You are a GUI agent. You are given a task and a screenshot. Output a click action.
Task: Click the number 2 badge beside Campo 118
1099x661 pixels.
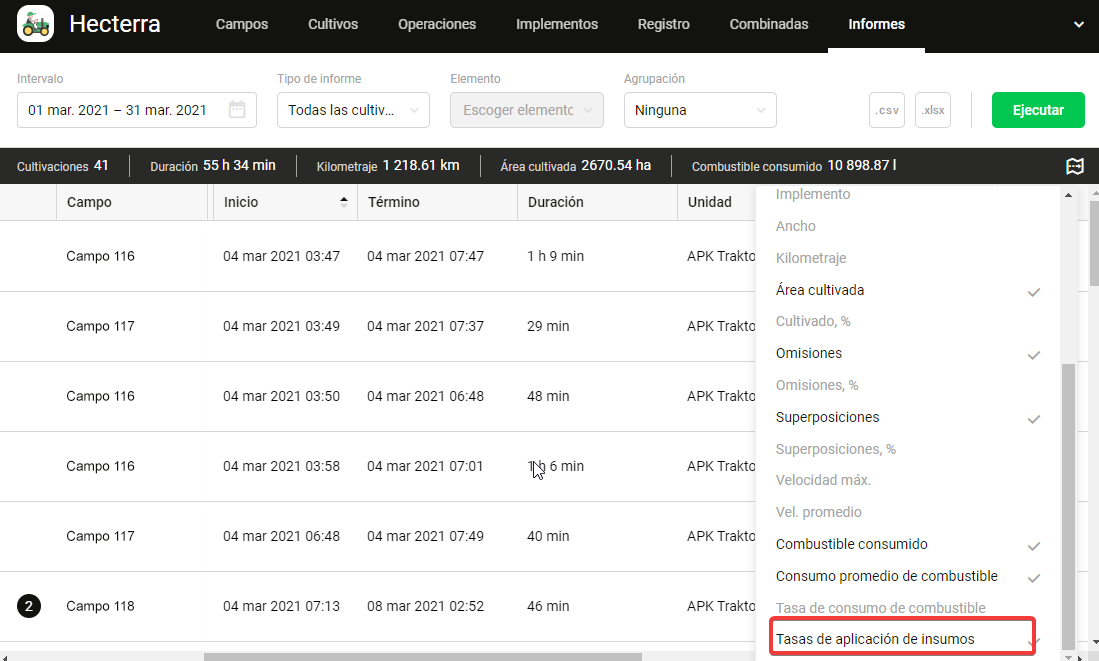tap(29, 606)
